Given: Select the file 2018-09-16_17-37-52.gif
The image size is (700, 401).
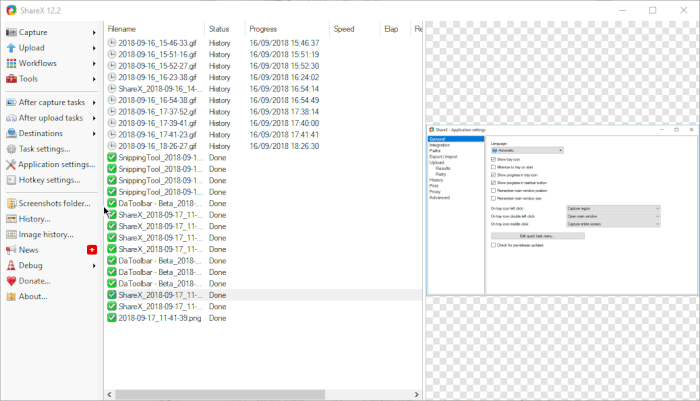Looking at the screenshot, I should (x=157, y=112).
